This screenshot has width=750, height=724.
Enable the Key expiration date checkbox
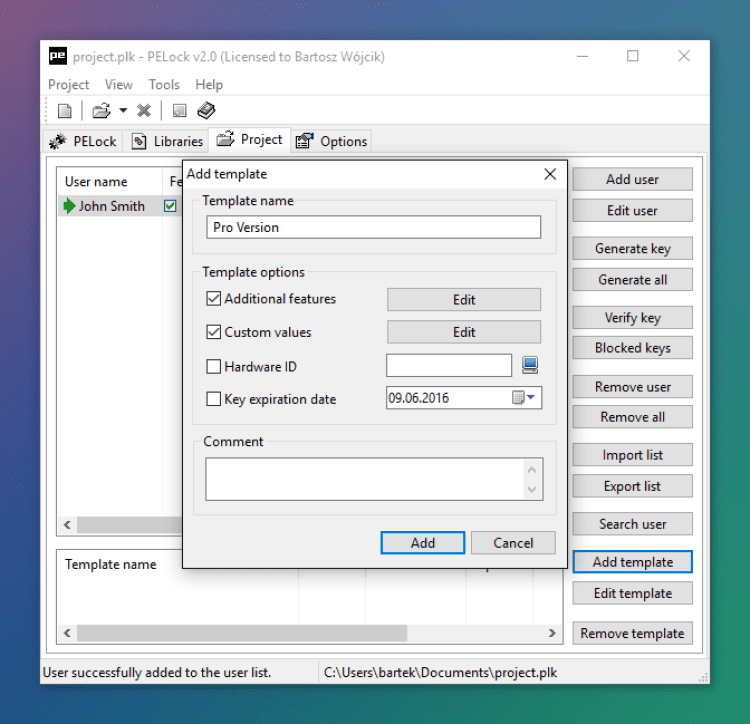(213, 399)
